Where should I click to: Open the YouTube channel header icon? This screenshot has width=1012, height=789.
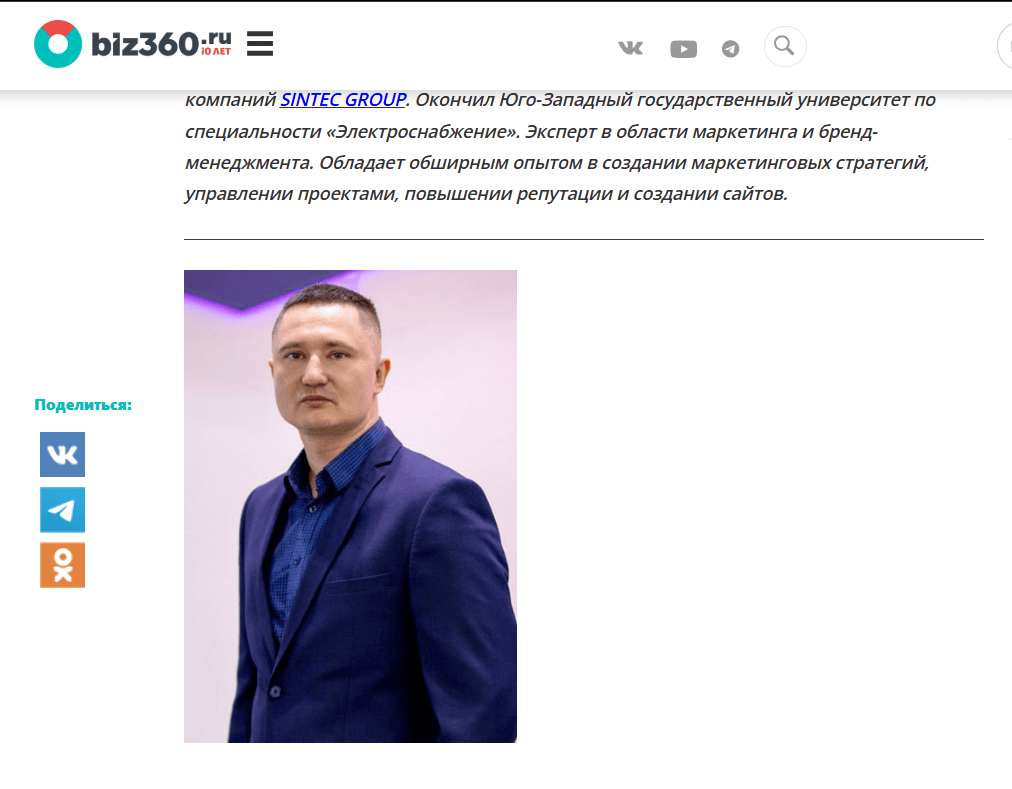coord(683,49)
